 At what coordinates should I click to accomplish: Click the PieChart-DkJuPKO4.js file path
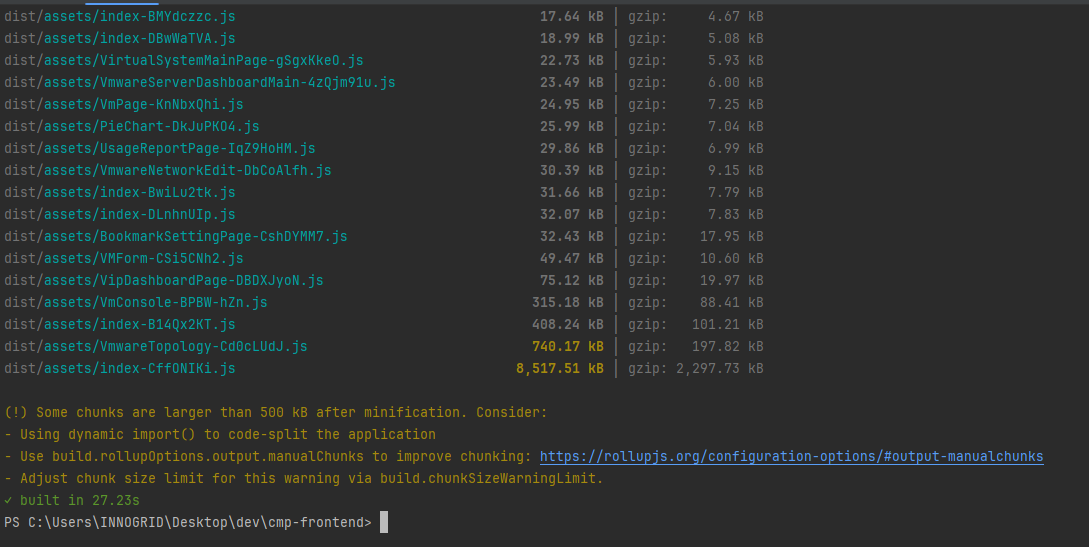coord(131,126)
